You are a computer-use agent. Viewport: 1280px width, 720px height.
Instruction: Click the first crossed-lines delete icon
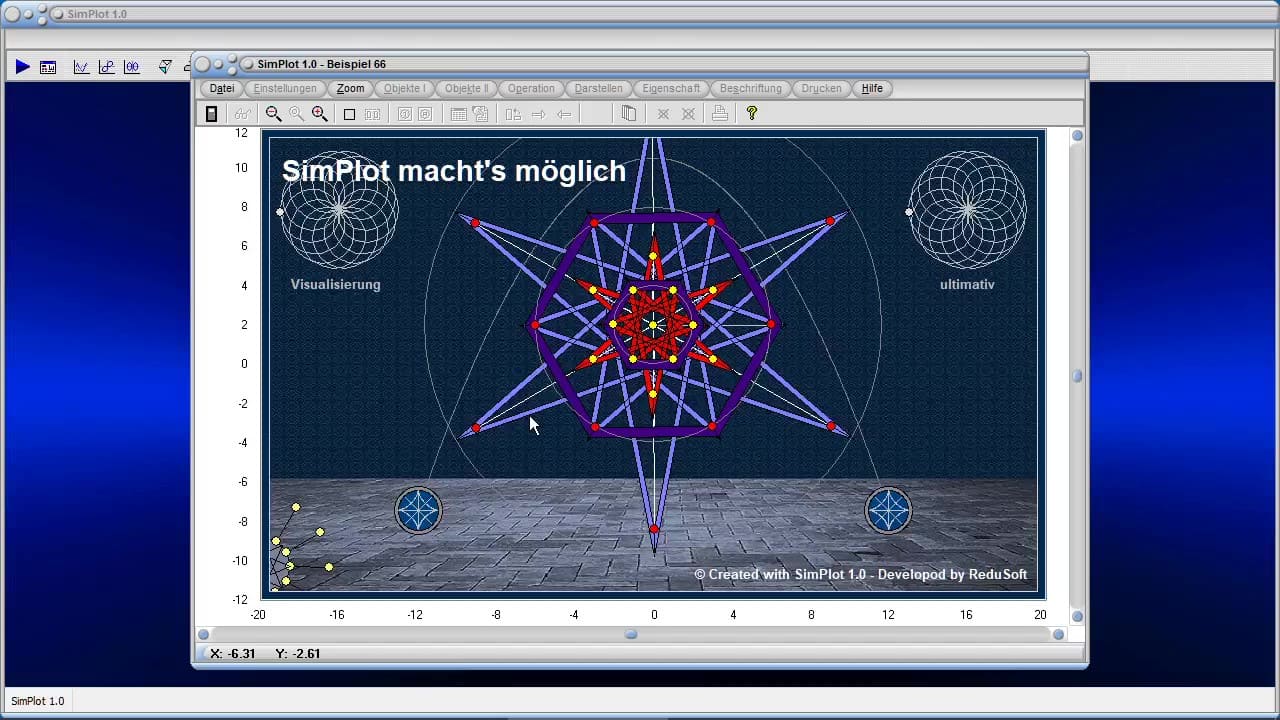point(662,114)
